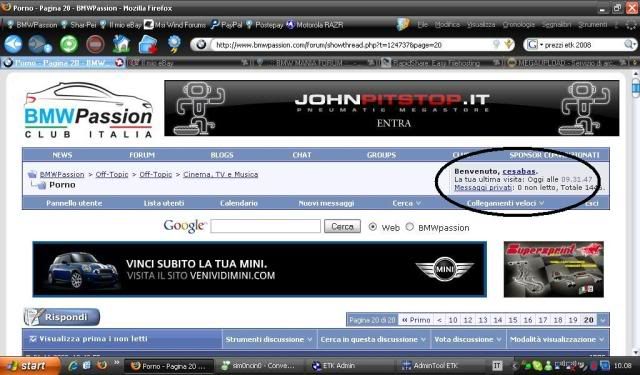Expand the Cerca dropdown in navbar

click(x=407, y=203)
